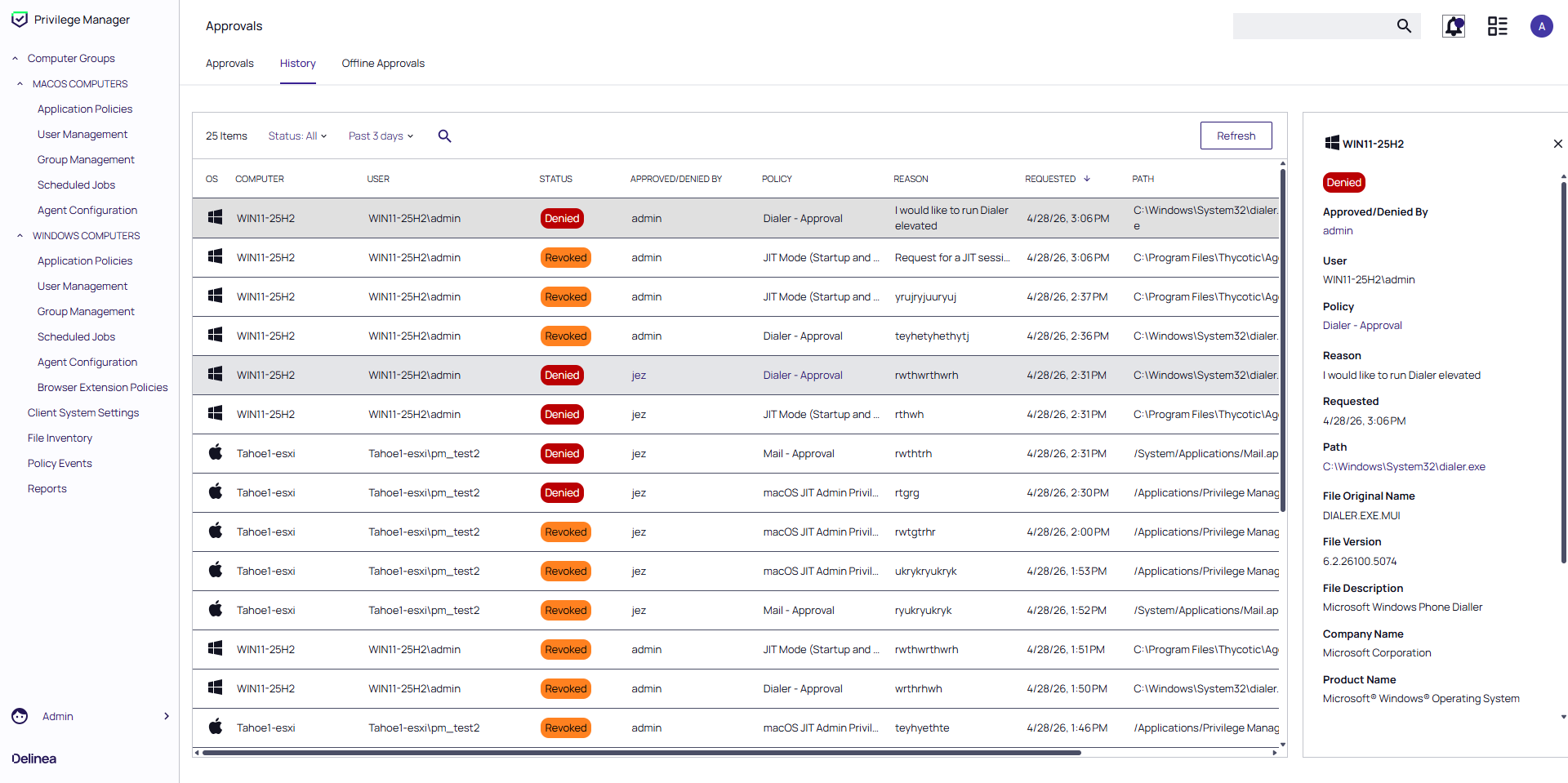Sort by the Computer column header

[x=260, y=179]
